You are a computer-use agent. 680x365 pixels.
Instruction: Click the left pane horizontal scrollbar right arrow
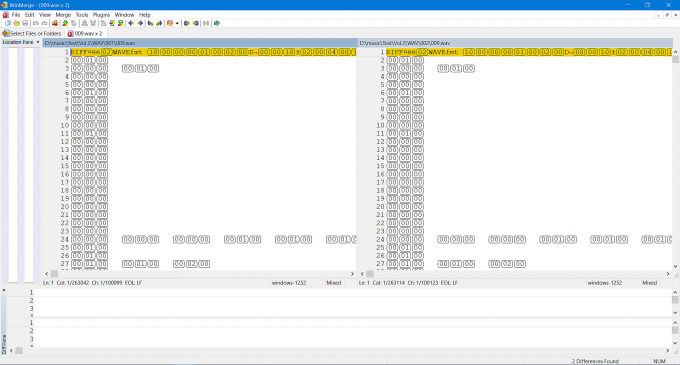pyautogui.click(x=352, y=274)
